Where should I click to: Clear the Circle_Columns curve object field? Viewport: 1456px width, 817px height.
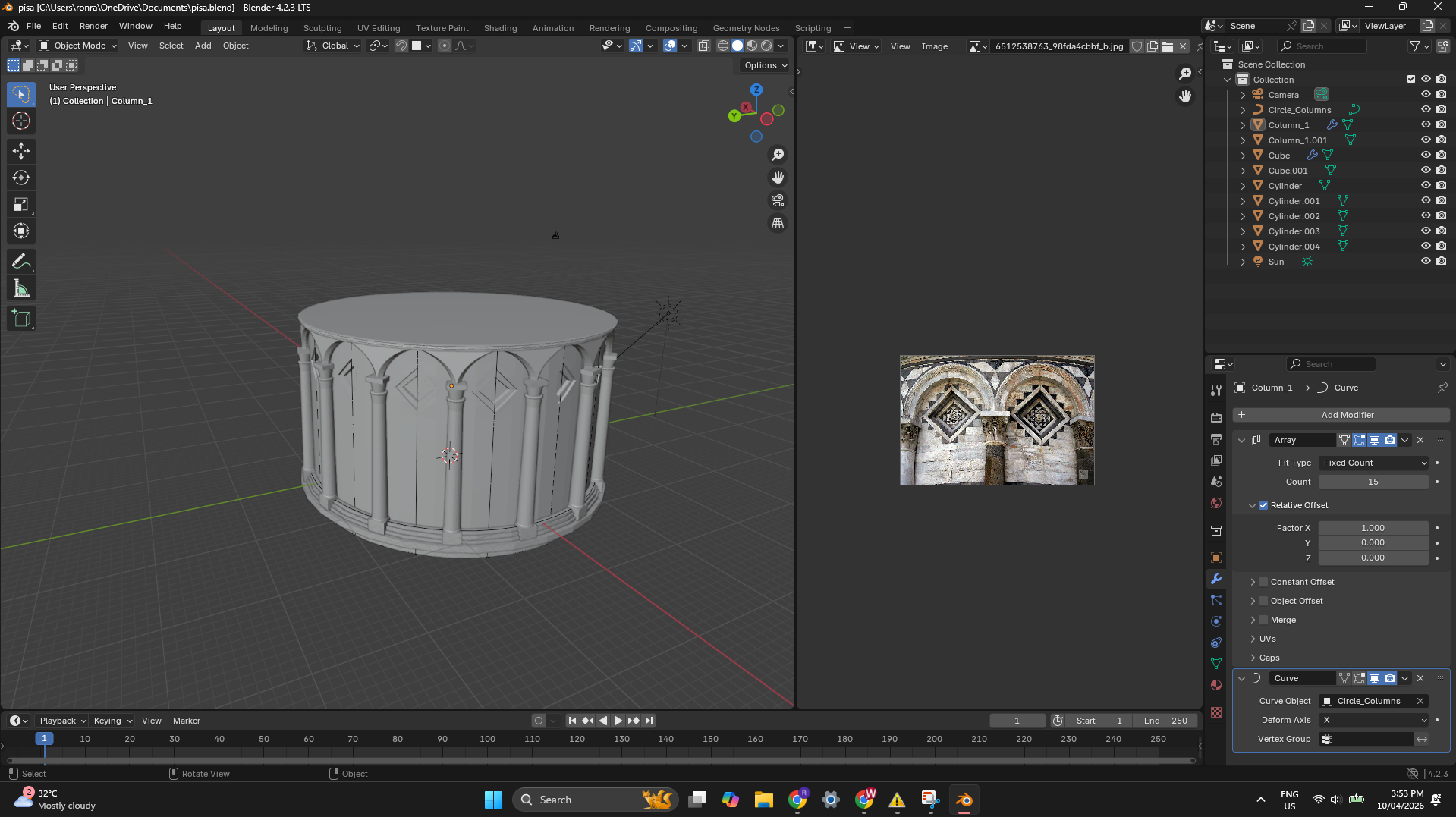(1420, 701)
